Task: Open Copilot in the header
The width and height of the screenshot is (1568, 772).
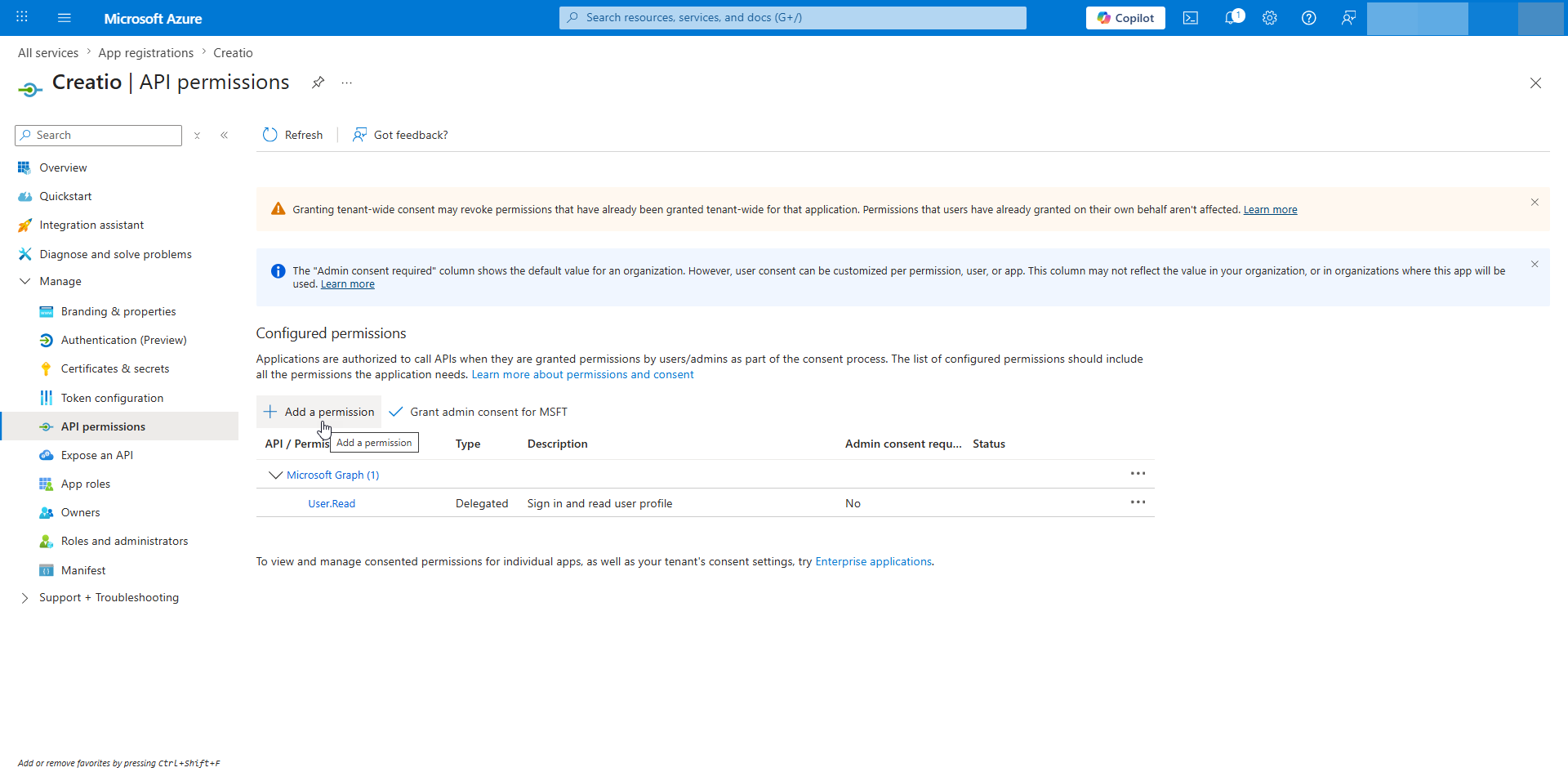Action: click(x=1125, y=18)
